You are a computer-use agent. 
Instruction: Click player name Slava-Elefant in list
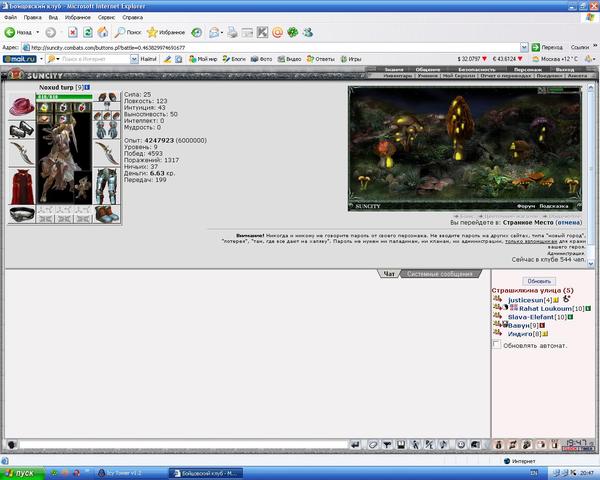pyautogui.click(x=531, y=317)
